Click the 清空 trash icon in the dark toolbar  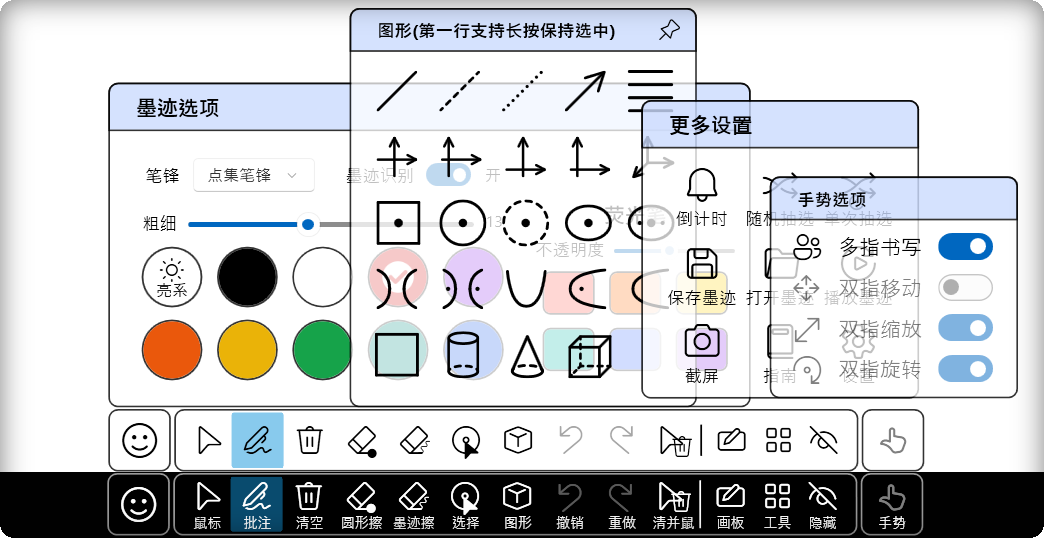point(309,504)
